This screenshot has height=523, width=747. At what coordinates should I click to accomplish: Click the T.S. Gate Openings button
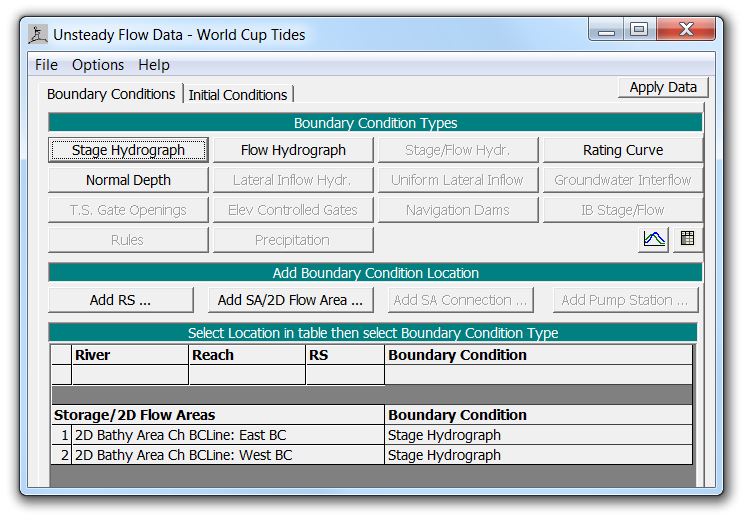pyautogui.click(x=128, y=211)
